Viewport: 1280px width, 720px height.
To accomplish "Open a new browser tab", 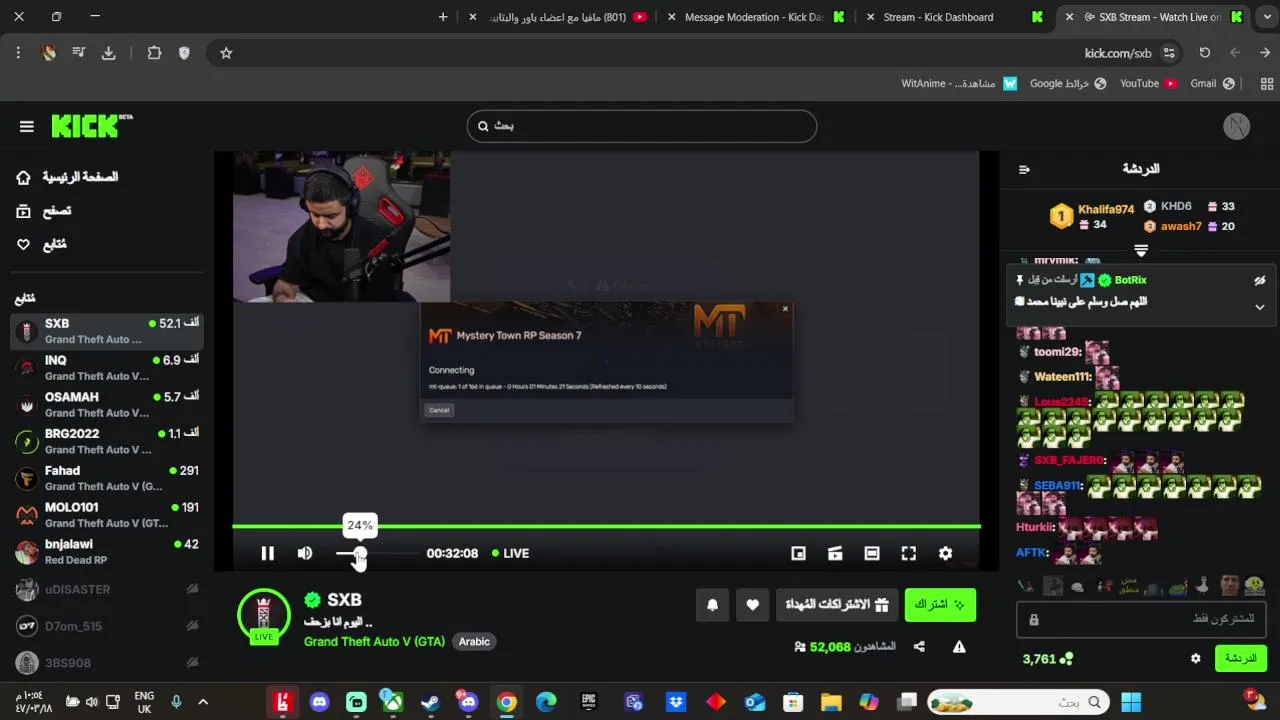I will [443, 17].
